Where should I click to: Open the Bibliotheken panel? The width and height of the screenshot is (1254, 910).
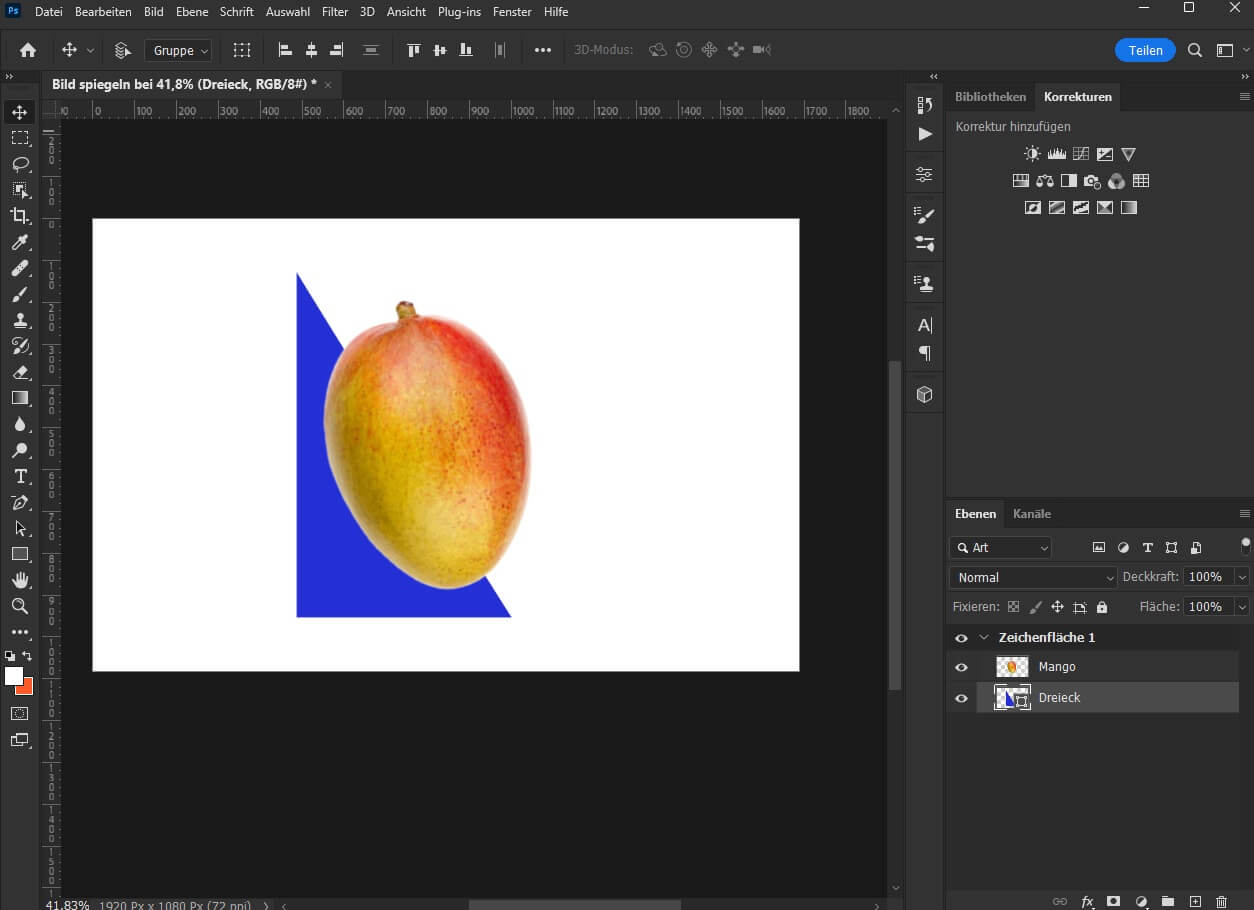click(x=989, y=96)
